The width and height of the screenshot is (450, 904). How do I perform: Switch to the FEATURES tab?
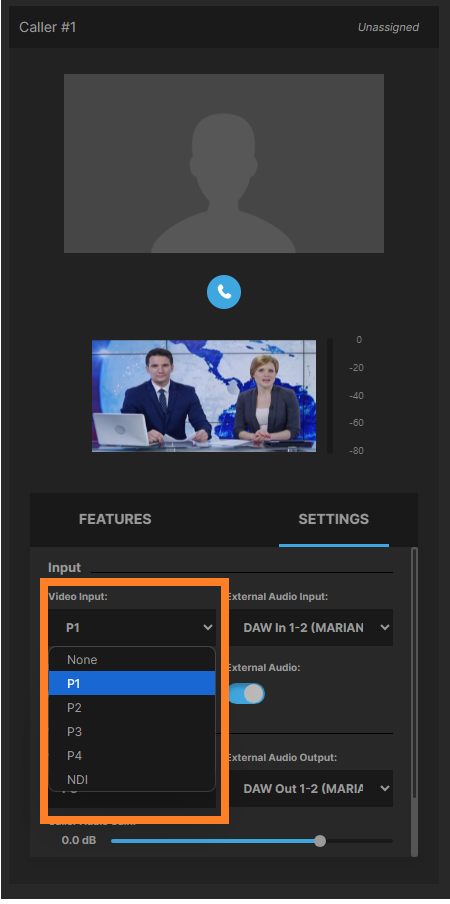point(115,519)
